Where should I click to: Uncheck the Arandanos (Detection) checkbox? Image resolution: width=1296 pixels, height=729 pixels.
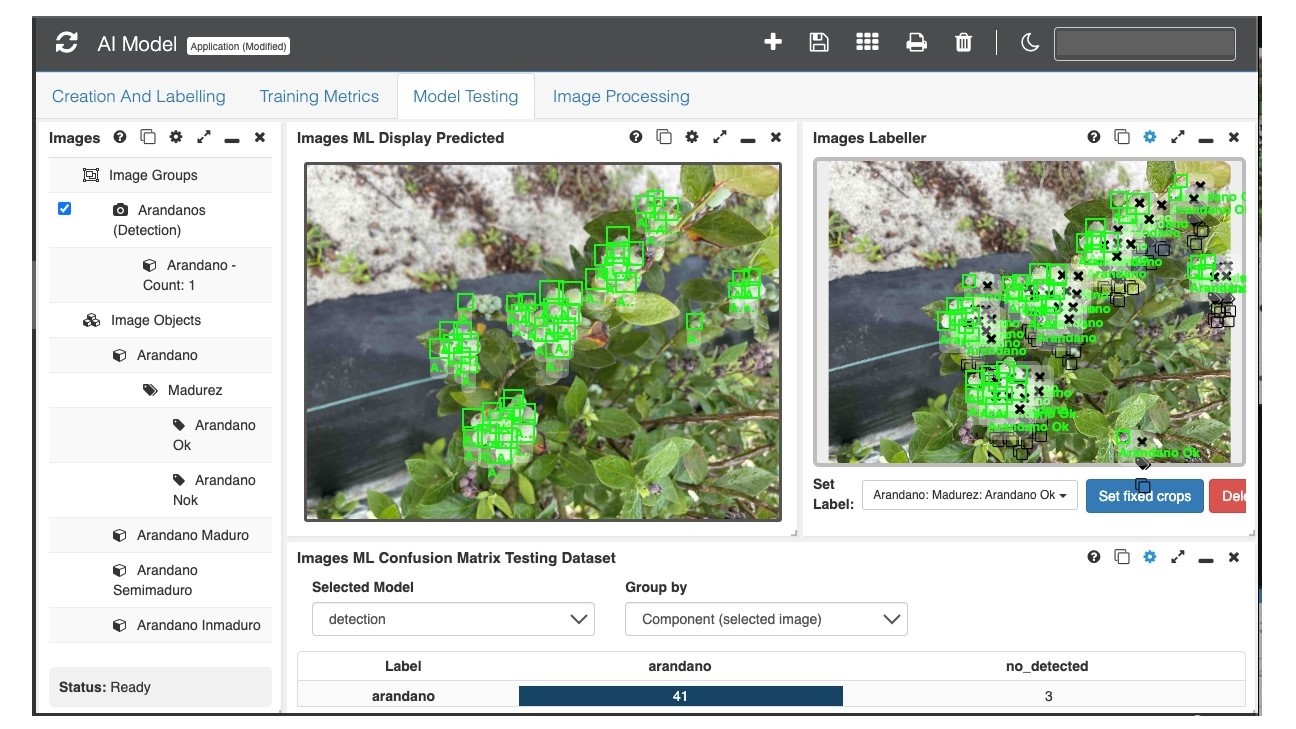pyautogui.click(x=65, y=209)
